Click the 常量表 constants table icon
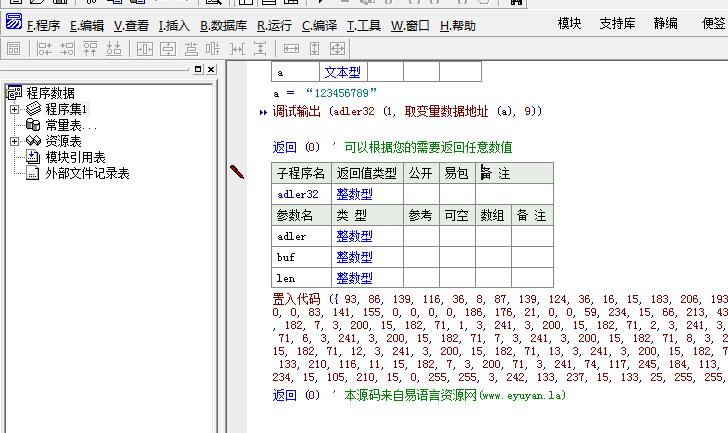Screen dimensions: 728x433 pos(33,126)
